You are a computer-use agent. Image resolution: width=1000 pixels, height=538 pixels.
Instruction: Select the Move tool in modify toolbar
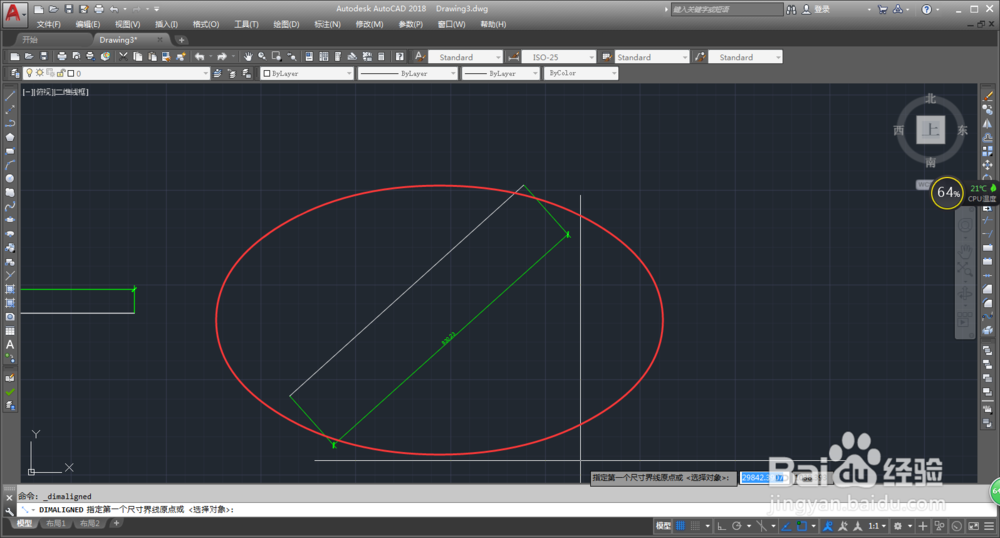pos(988,164)
